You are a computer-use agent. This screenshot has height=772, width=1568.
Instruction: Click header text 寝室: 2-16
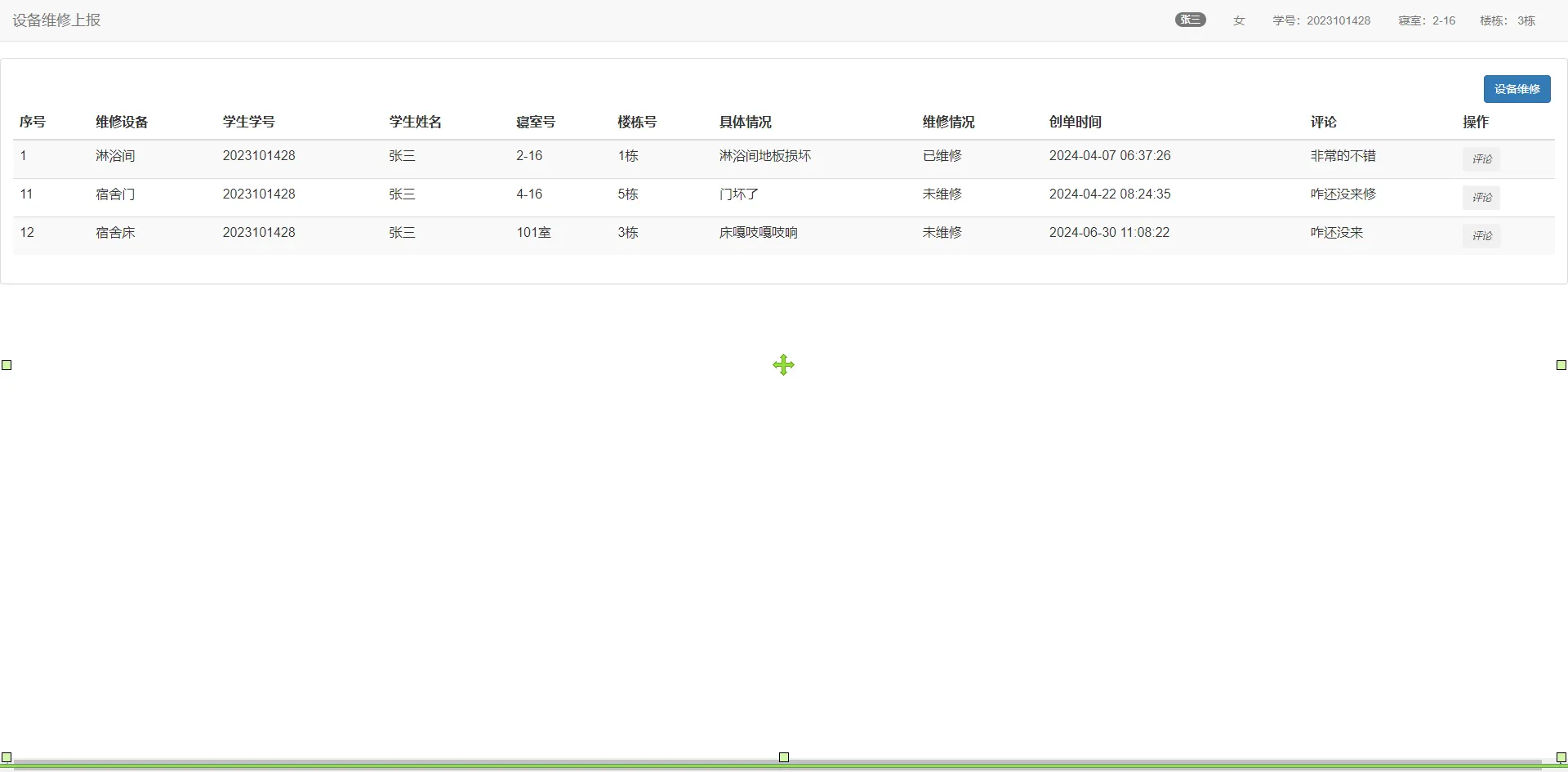click(x=1427, y=20)
